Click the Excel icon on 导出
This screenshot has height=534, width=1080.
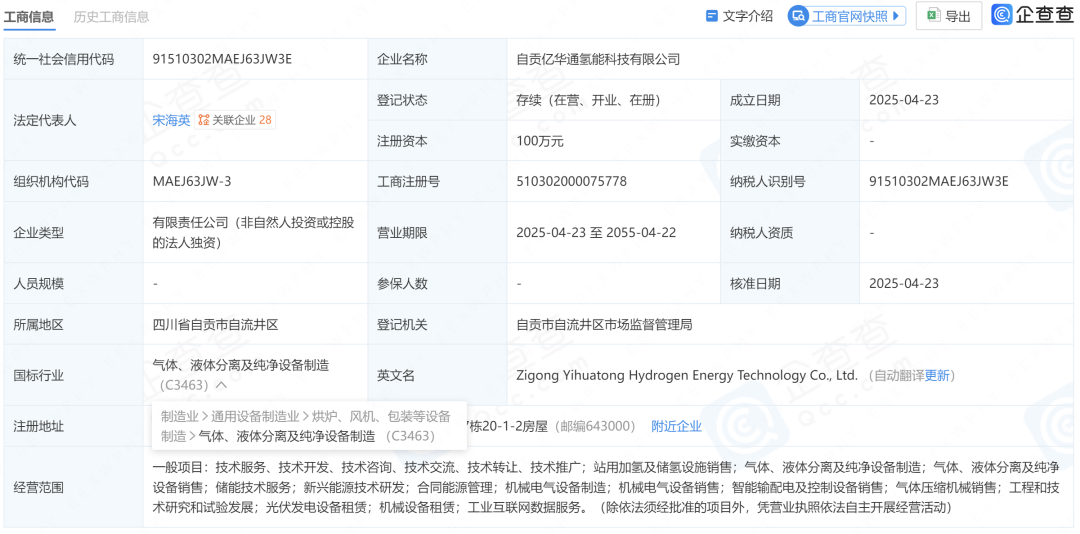coord(933,16)
